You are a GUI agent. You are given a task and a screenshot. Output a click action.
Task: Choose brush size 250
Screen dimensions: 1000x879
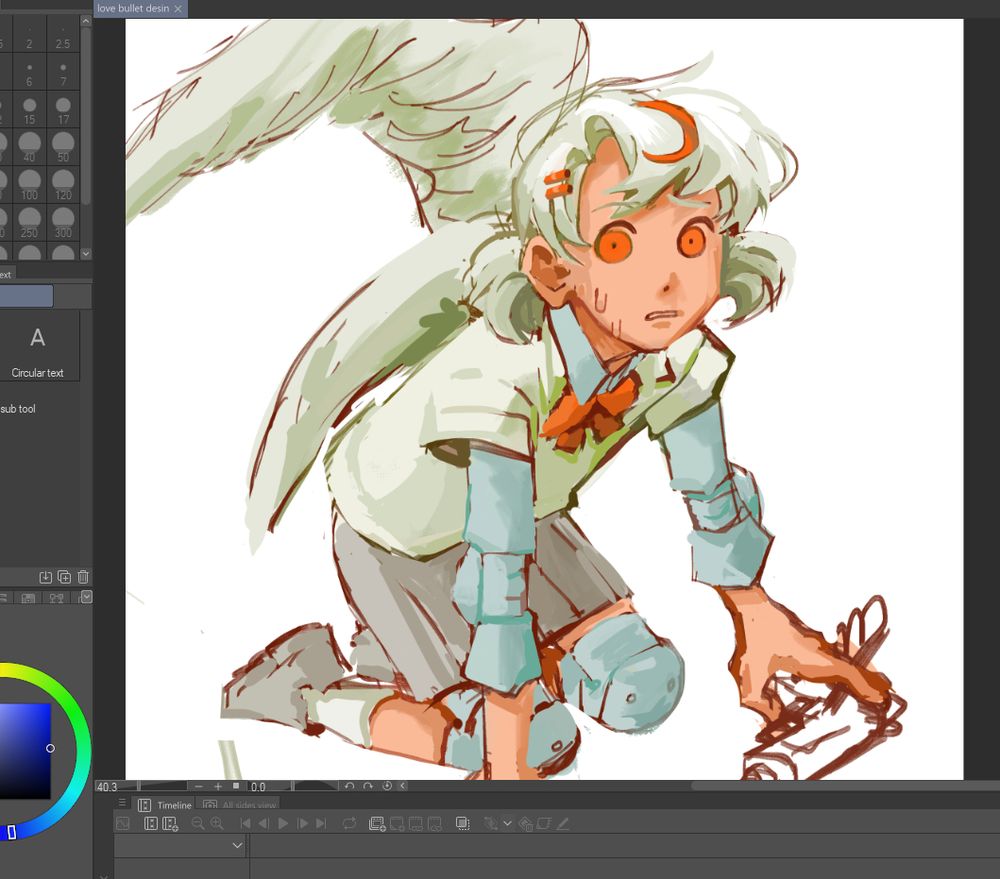point(29,222)
